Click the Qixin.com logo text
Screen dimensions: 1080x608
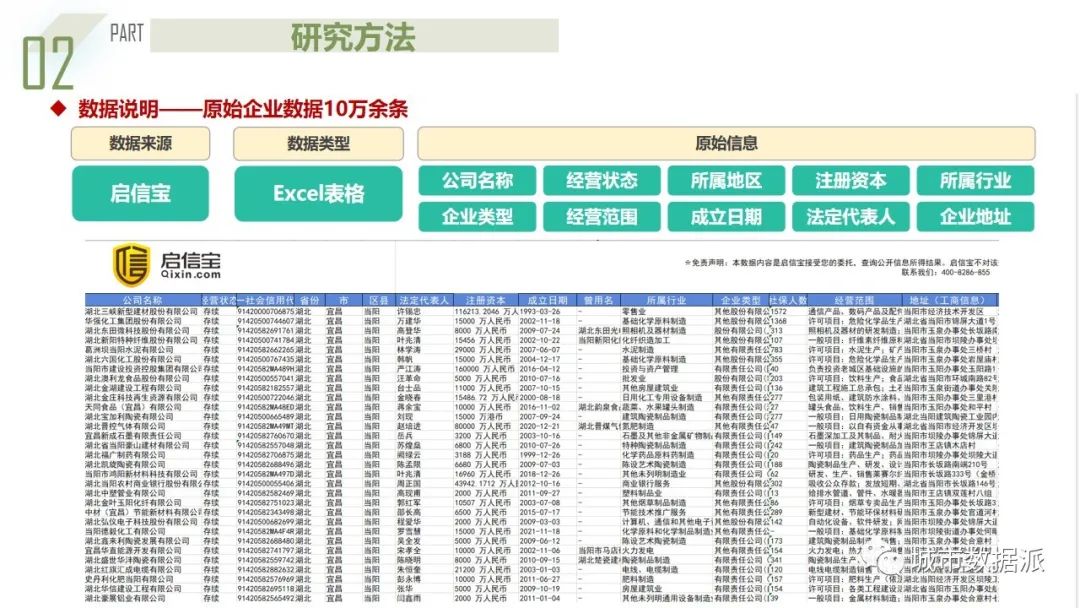click(191, 274)
